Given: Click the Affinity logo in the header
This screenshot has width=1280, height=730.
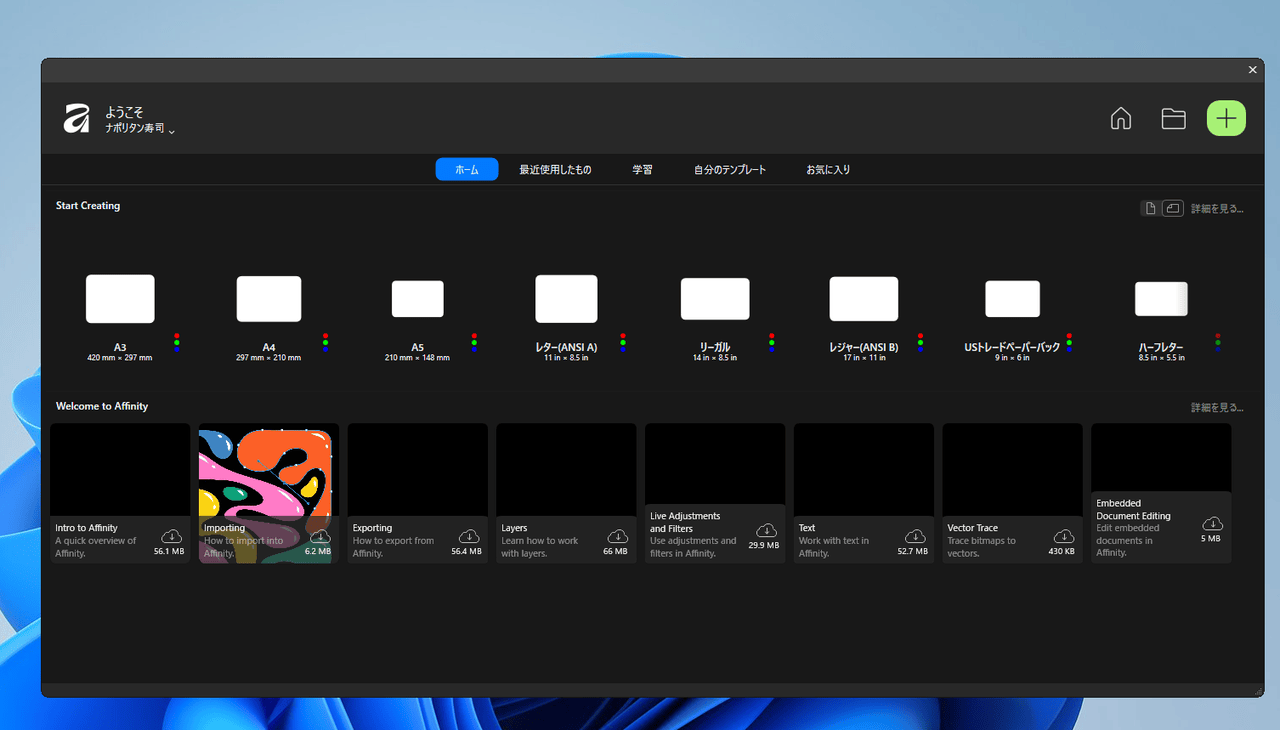Looking at the screenshot, I should (77, 119).
